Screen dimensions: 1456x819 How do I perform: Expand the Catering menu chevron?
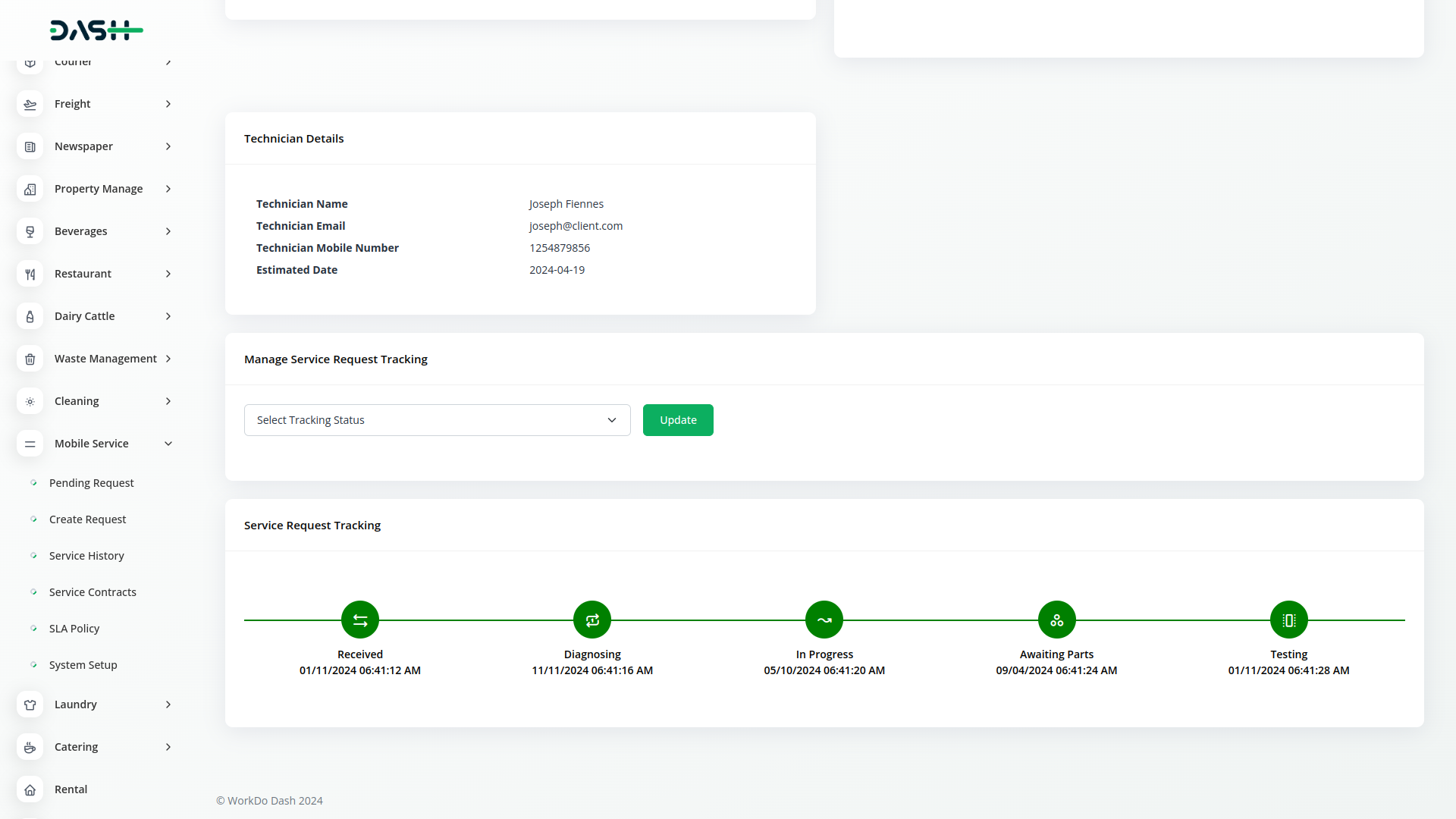168,747
